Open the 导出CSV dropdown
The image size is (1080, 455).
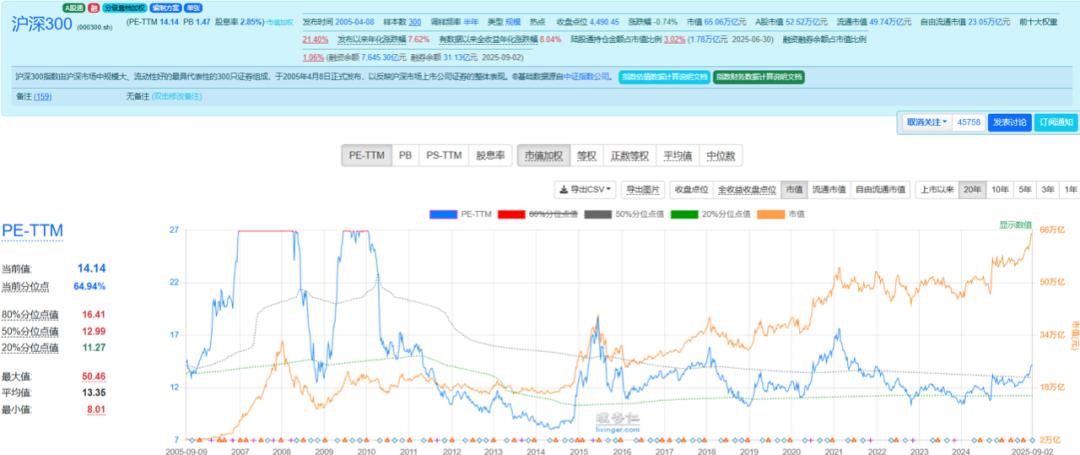point(584,189)
